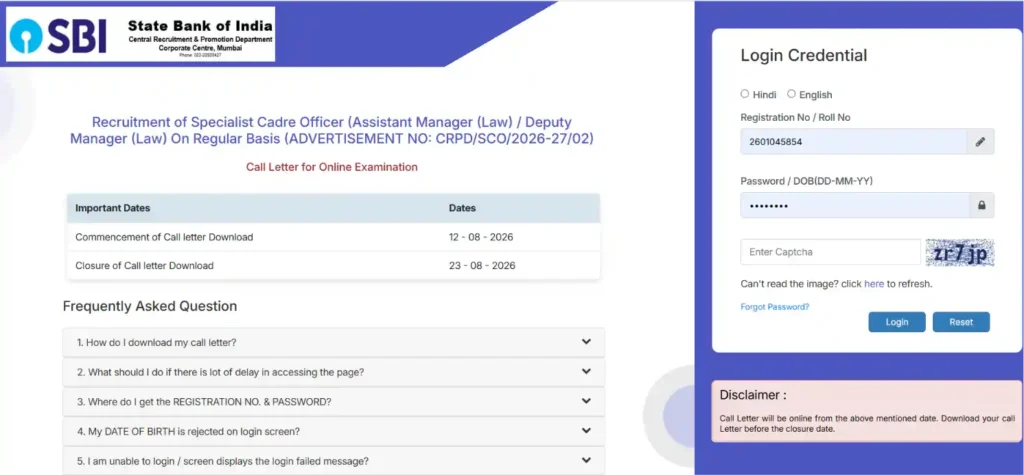Click the Recruitment of Specialist Cadre Officer title
The image size is (1024, 475).
tap(332, 131)
